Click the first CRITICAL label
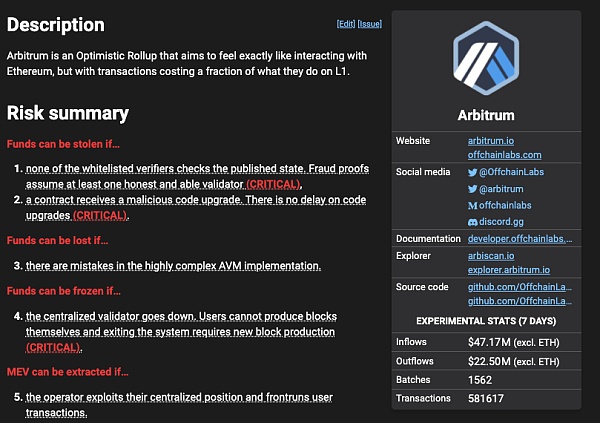Image resolution: width=600 pixels, height=423 pixels. 273,185
